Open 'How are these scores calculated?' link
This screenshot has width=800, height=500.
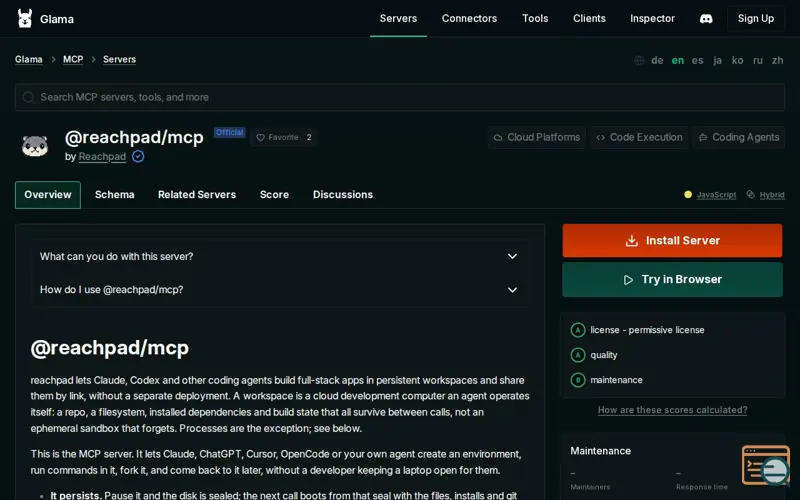point(672,410)
